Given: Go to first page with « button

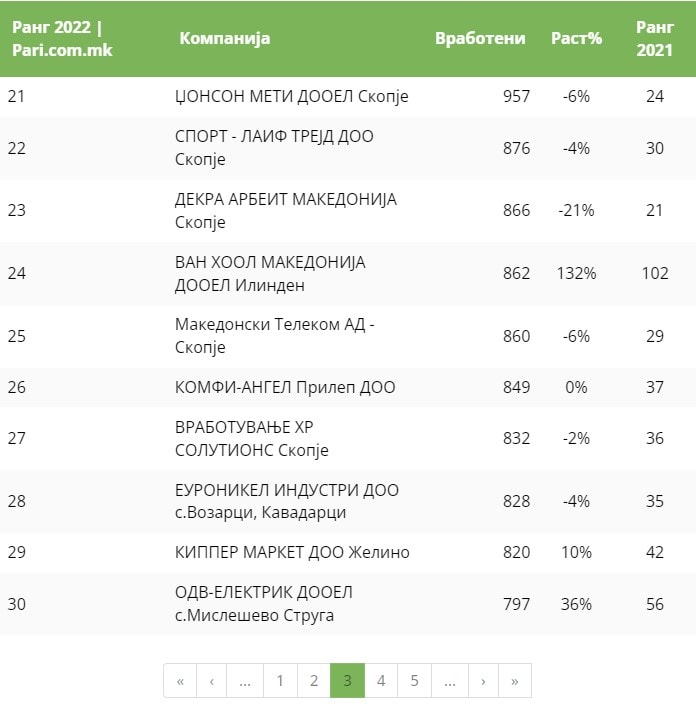Looking at the screenshot, I should (x=180, y=681).
